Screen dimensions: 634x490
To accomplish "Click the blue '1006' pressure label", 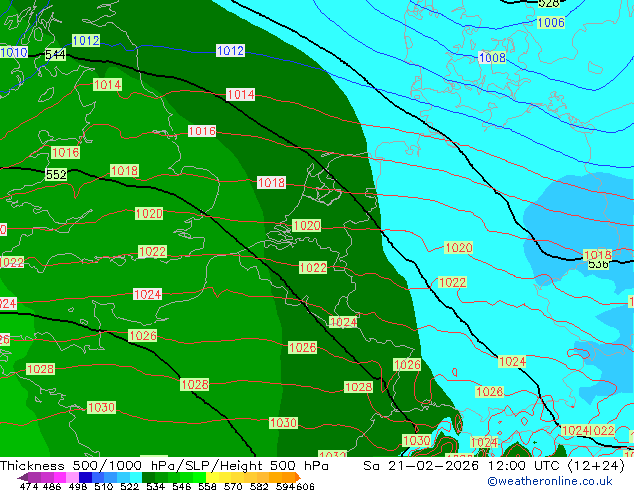I will click(x=551, y=23).
